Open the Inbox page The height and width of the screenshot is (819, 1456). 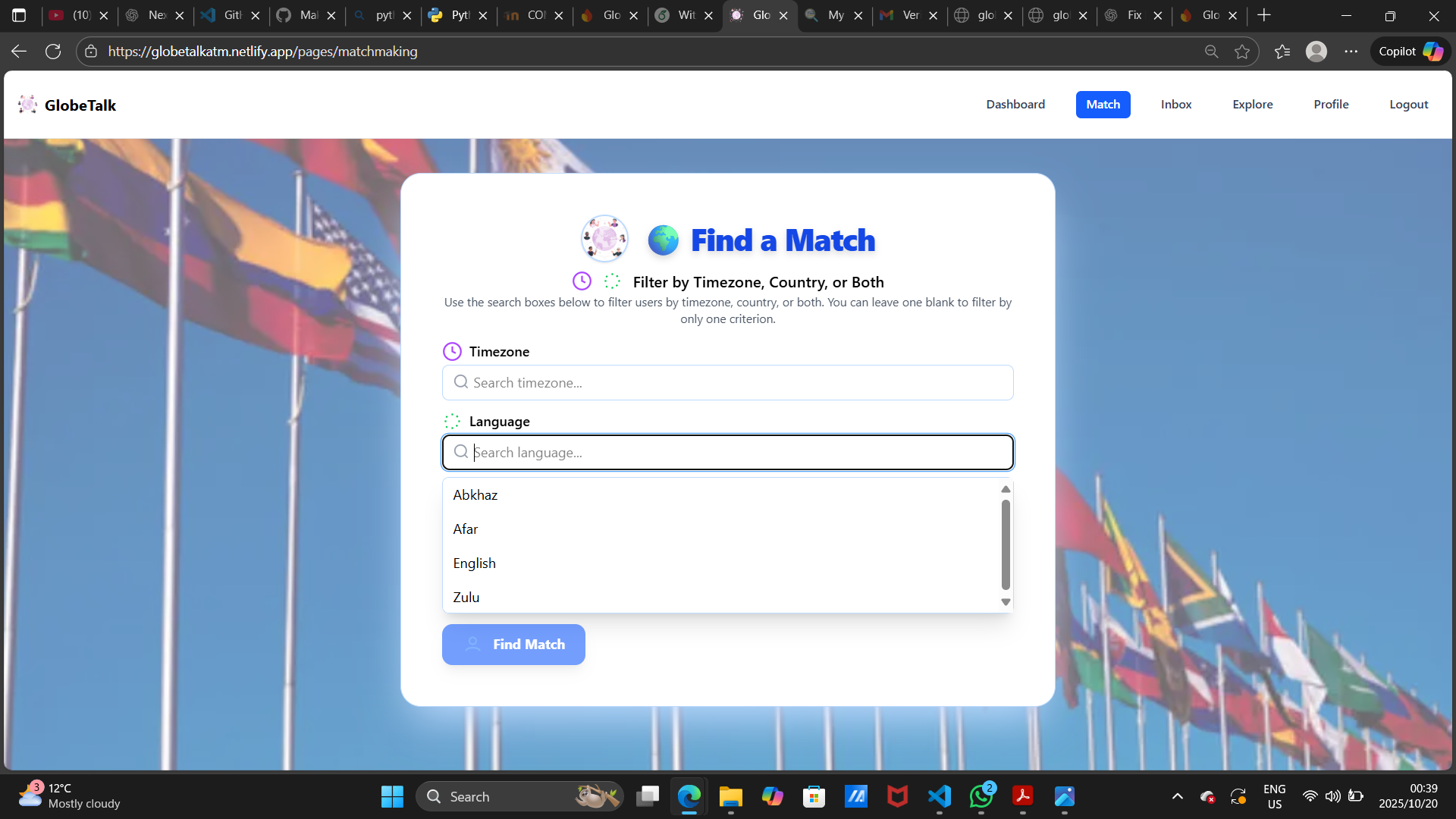[1175, 104]
